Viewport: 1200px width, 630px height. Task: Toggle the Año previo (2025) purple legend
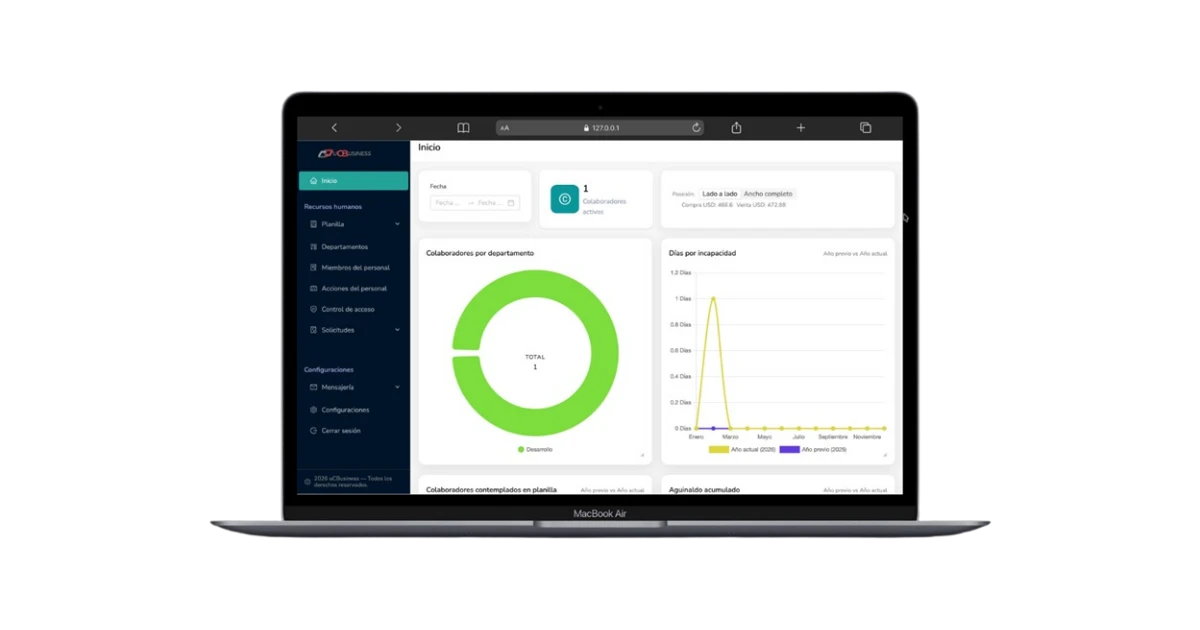[x=813, y=450]
